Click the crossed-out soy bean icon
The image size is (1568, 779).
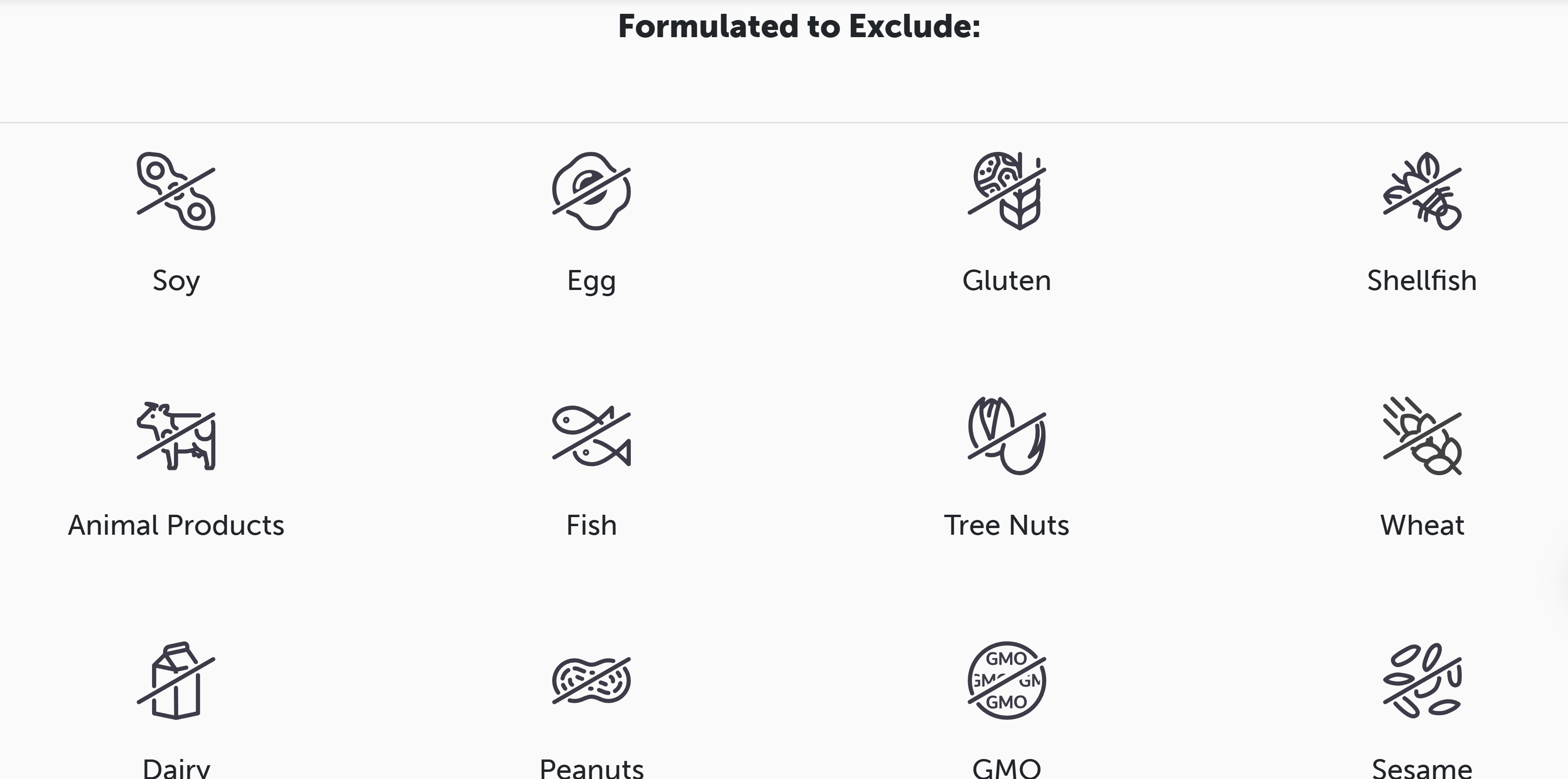tap(176, 191)
